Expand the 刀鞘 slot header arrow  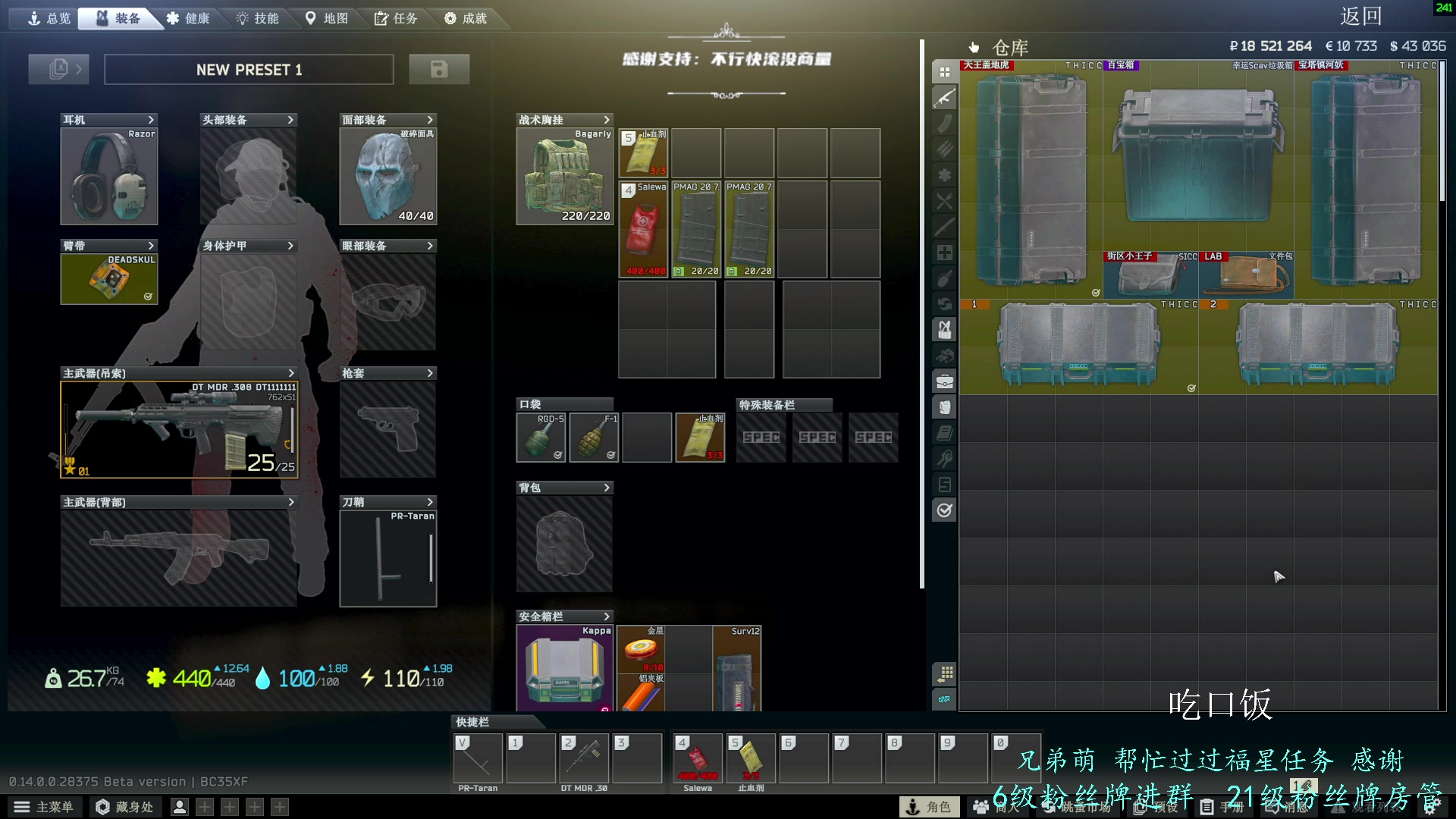point(430,502)
